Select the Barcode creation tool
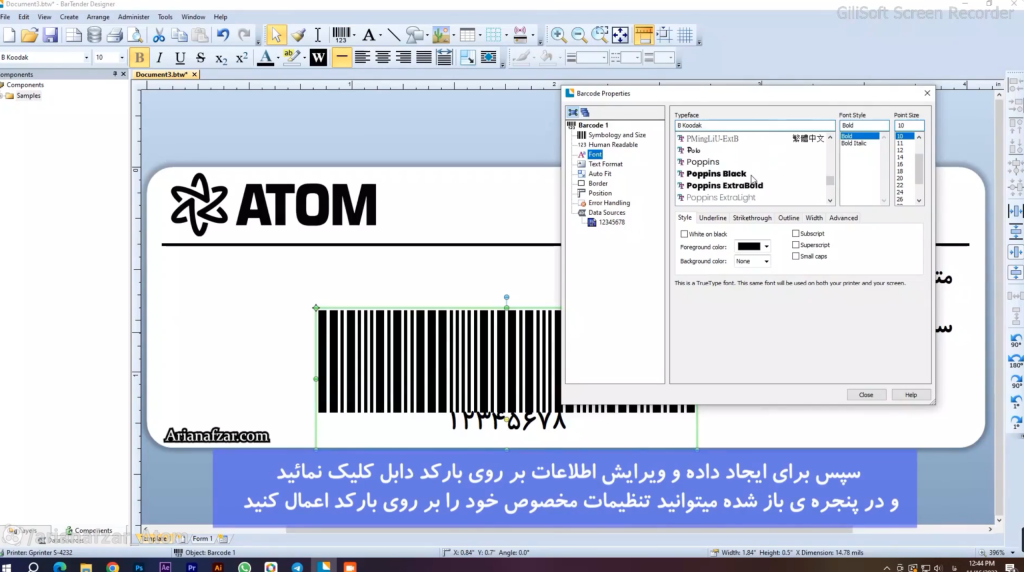1024x572 pixels. point(341,35)
